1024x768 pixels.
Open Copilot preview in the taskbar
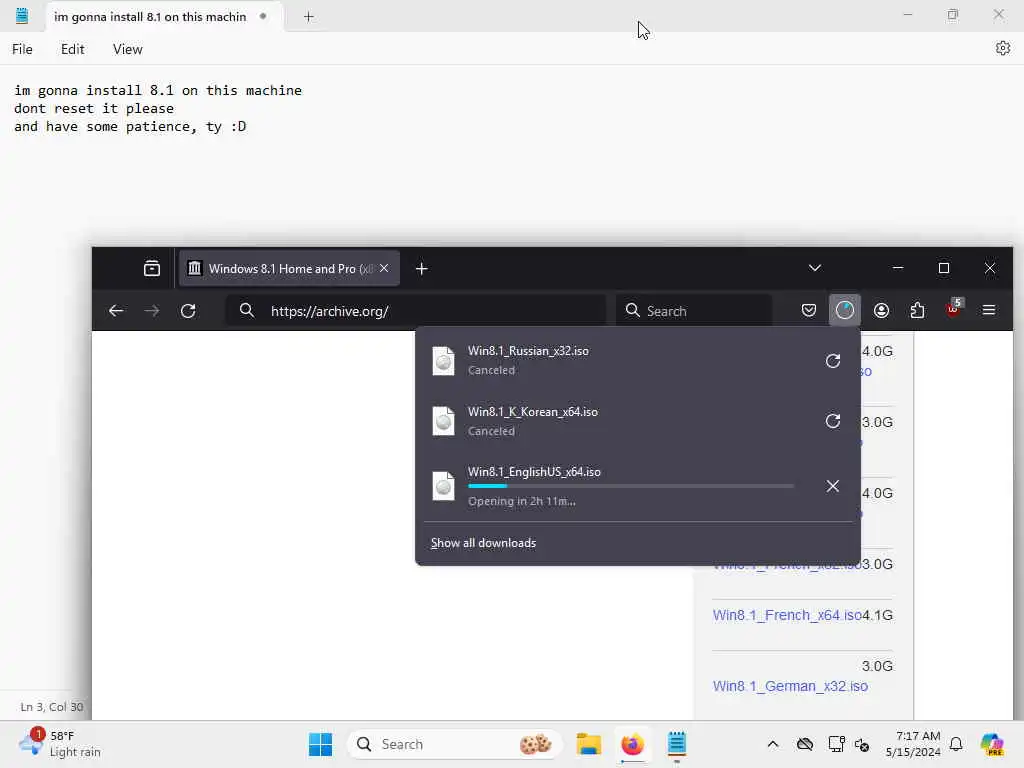[991, 744]
